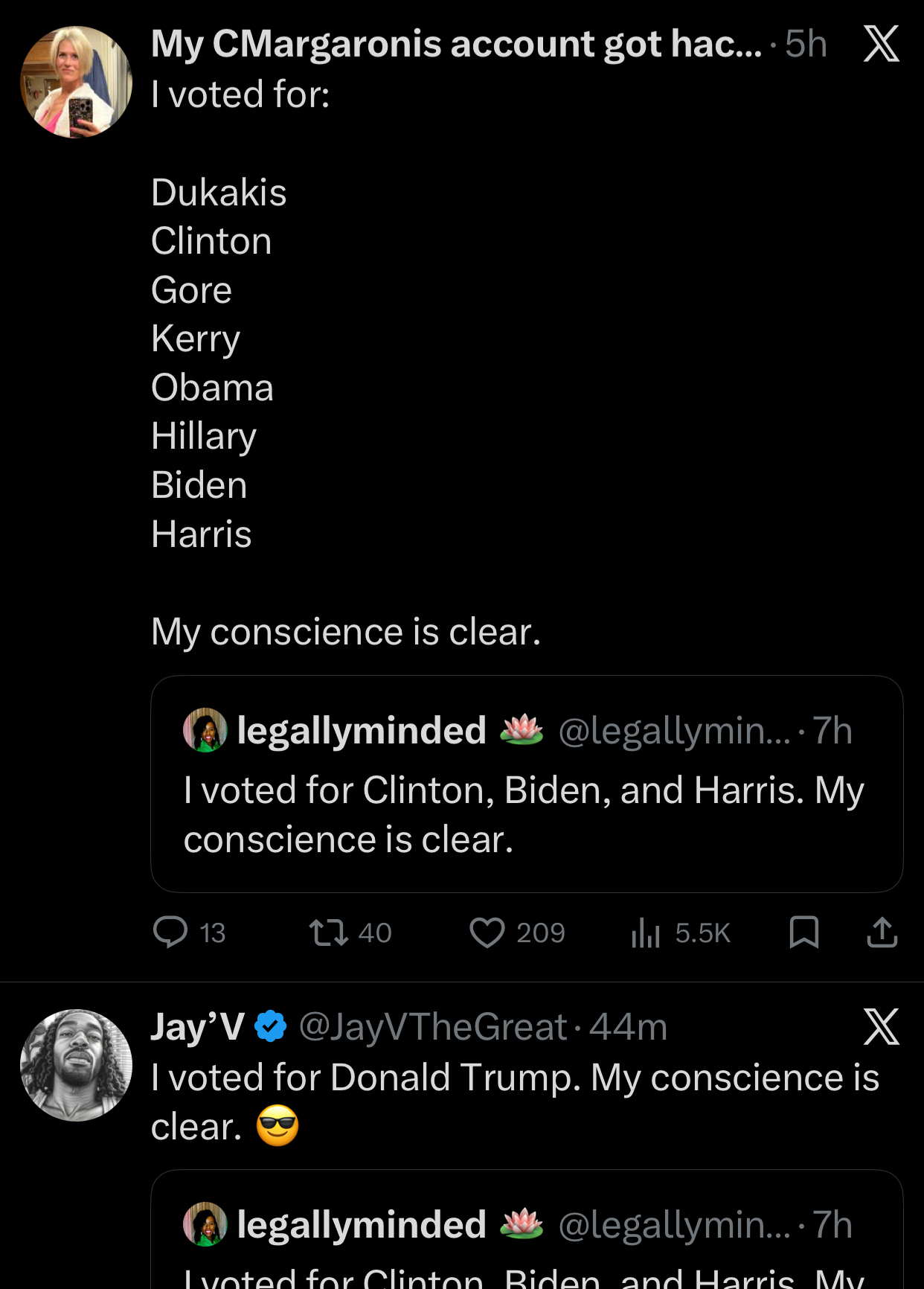Image resolution: width=924 pixels, height=1289 pixels.
Task: Repost the CMargaronis post with 40 reposts
Action: pyautogui.click(x=329, y=932)
